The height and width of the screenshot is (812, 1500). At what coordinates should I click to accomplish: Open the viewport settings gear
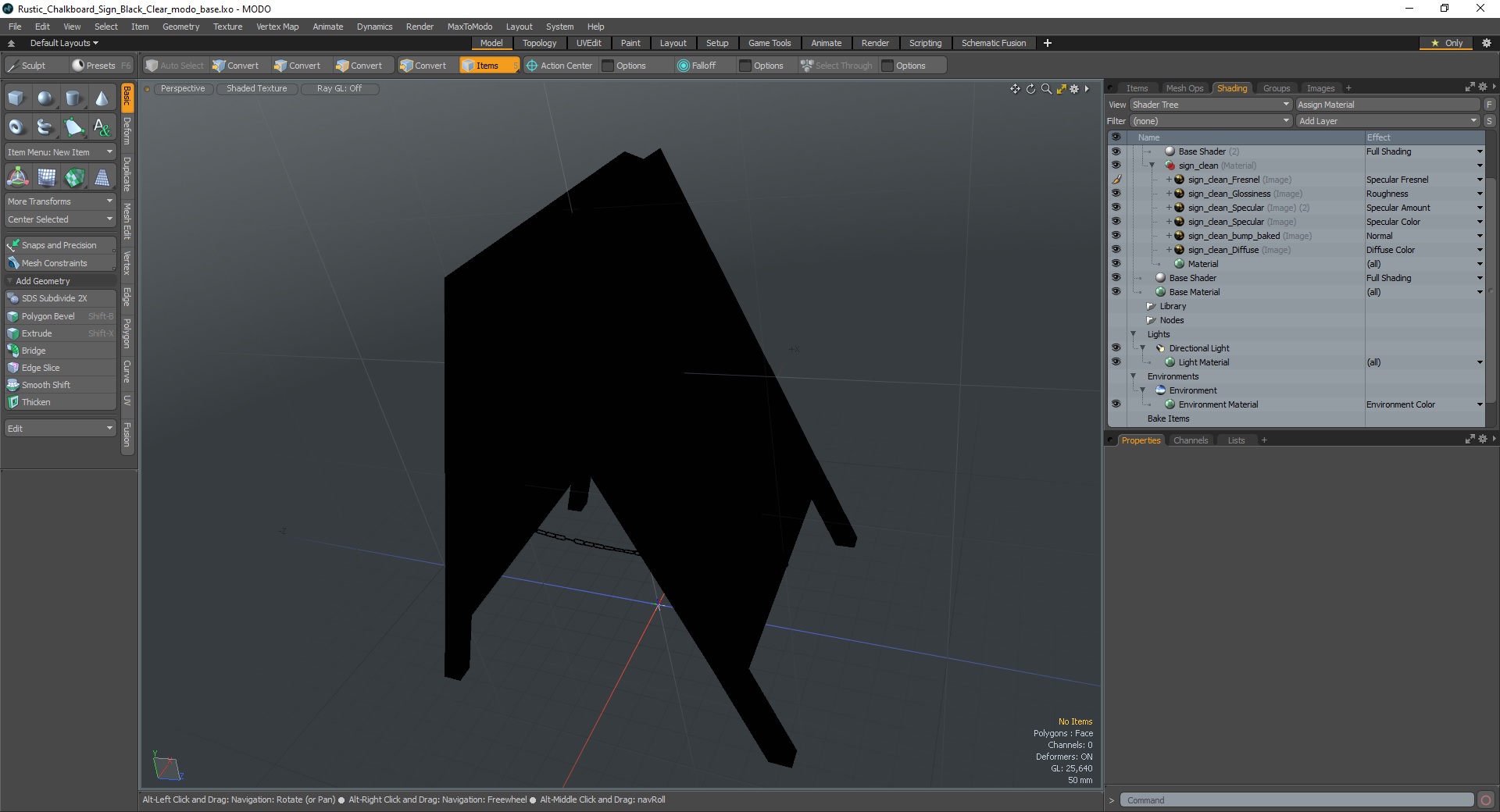pos(1074,89)
